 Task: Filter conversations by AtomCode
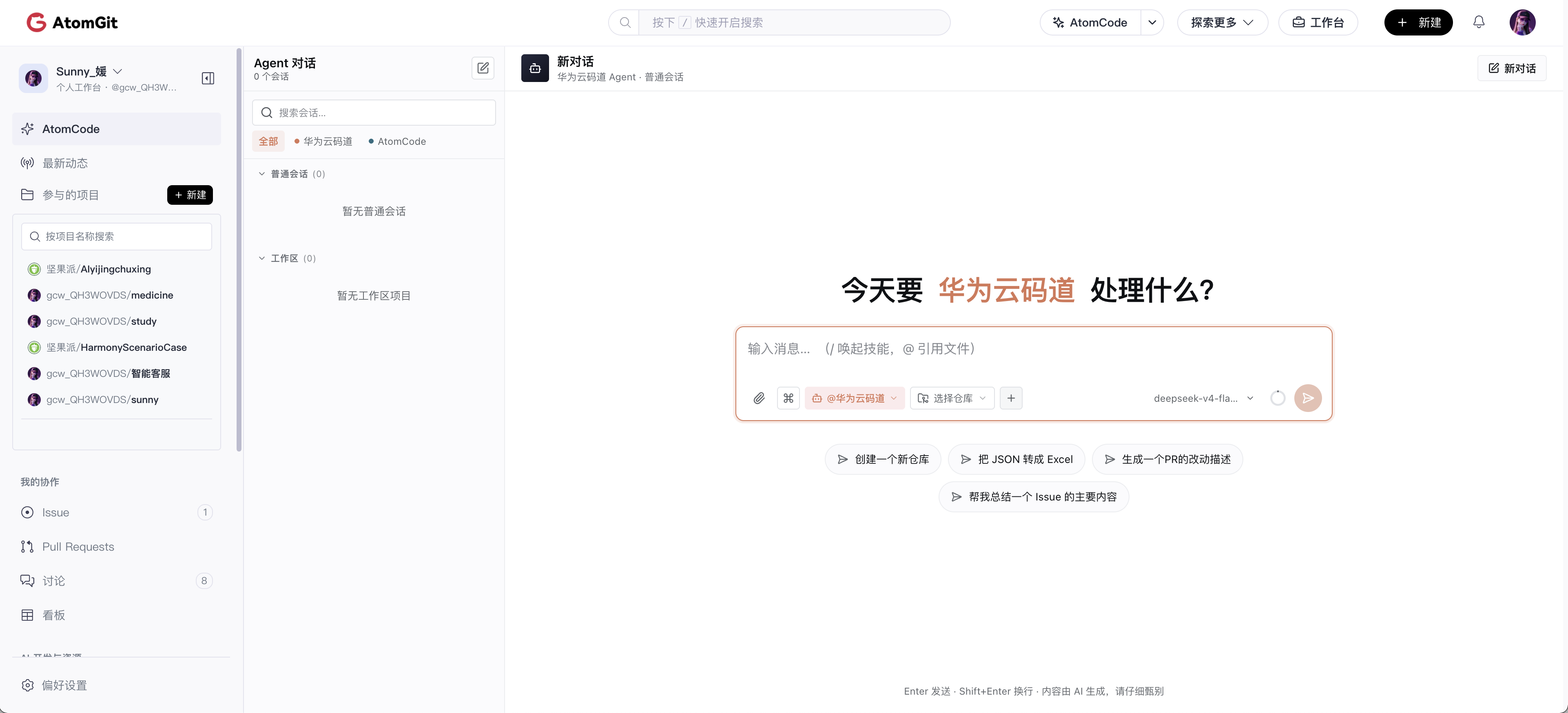pos(397,141)
